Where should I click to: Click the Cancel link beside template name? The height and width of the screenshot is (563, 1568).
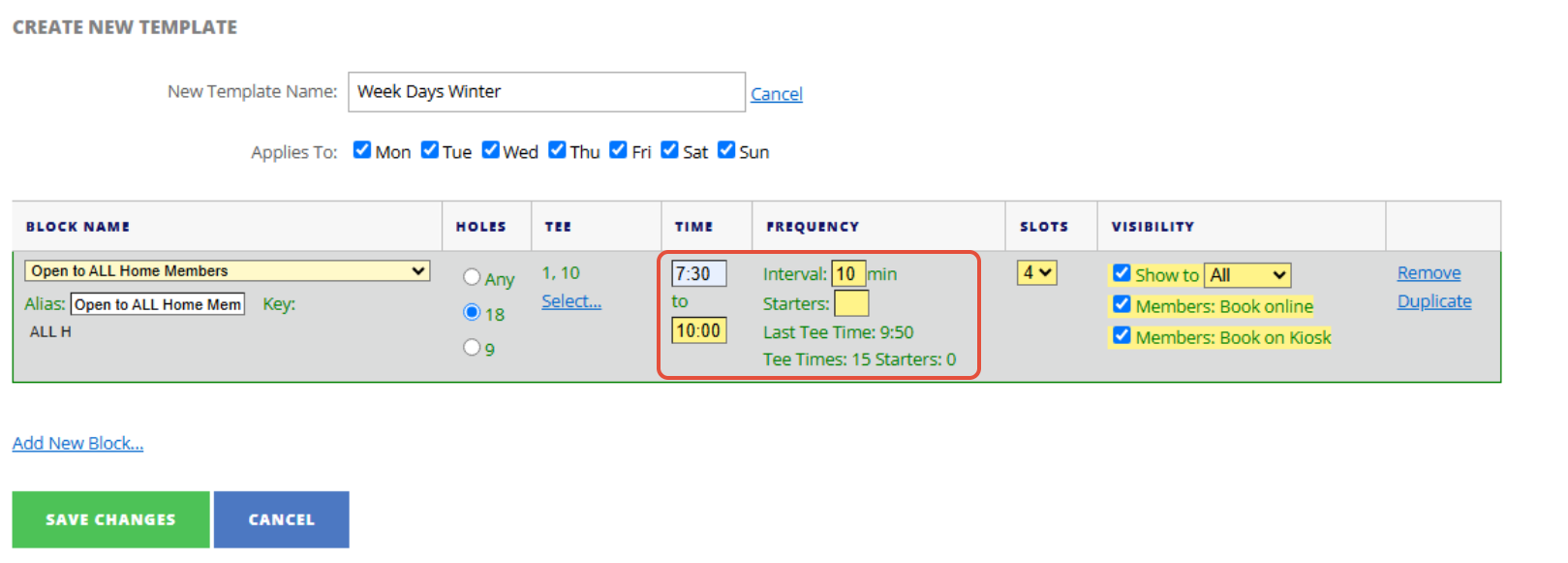click(x=776, y=94)
